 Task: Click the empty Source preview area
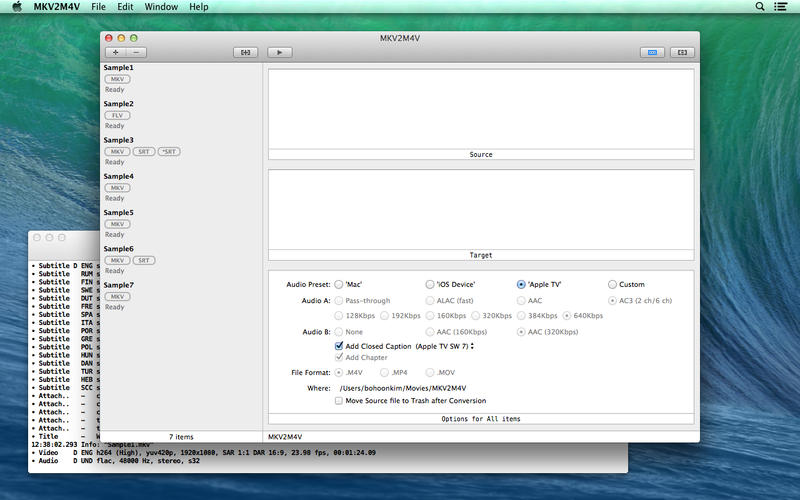coord(481,109)
